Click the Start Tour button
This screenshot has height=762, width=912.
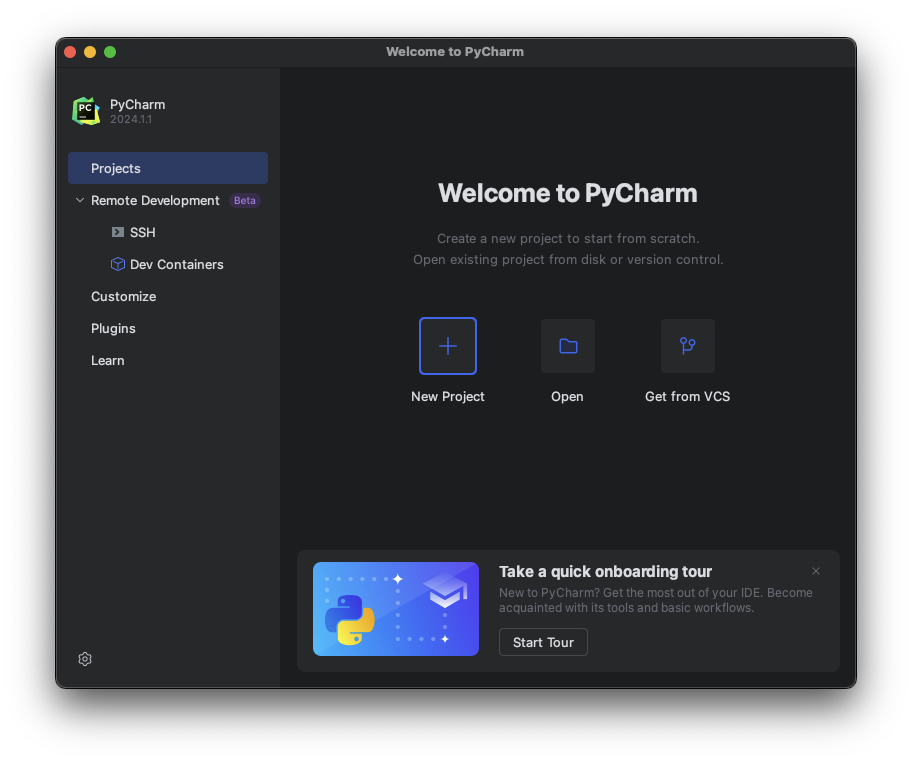click(x=543, y=642)
